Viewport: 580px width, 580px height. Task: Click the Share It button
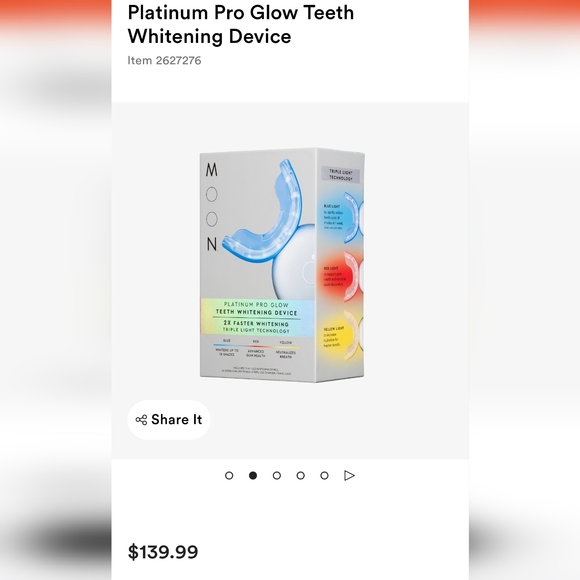tap(169, 419)
